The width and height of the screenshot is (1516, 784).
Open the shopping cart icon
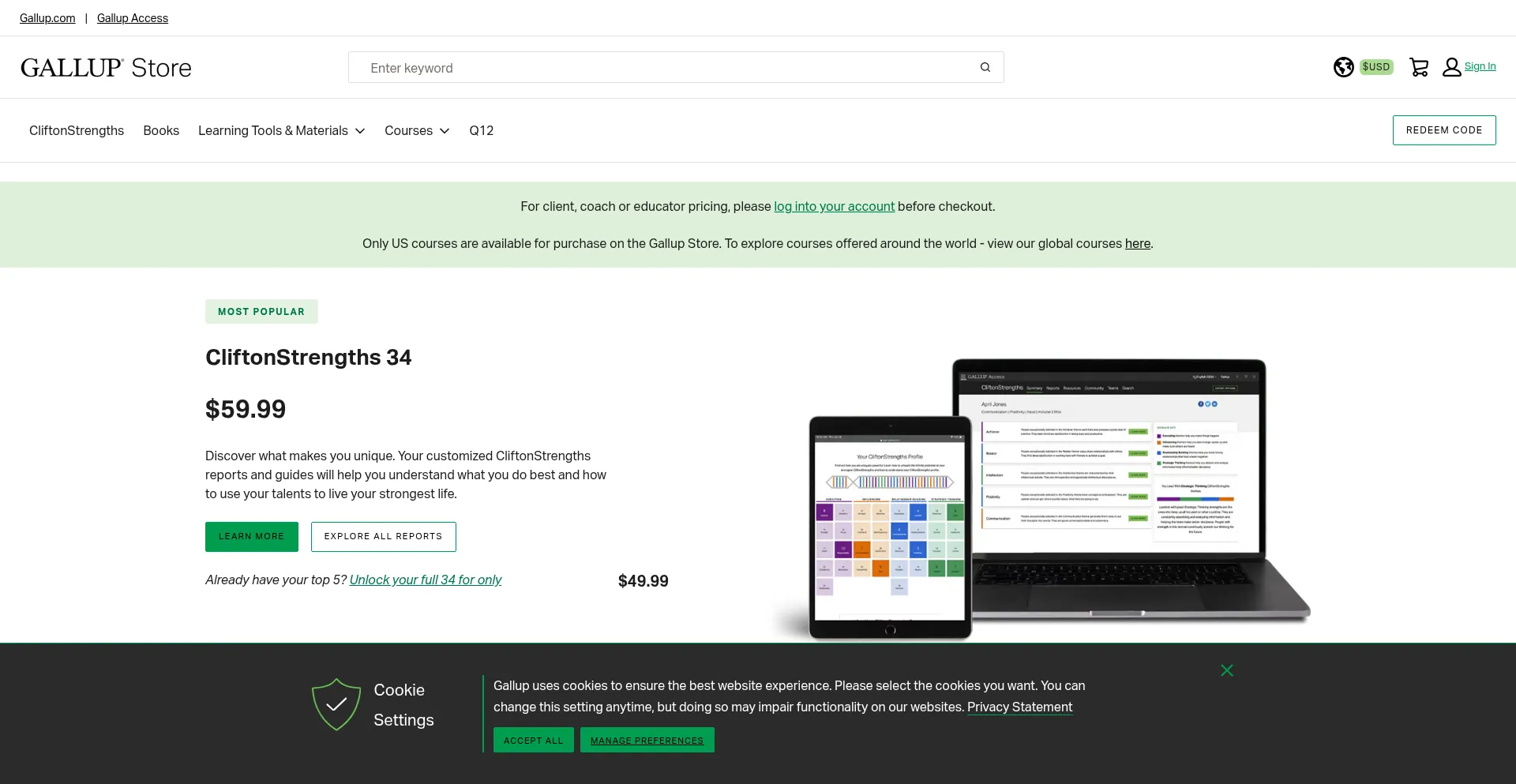pyautogui.click(x=1419, y=68)
